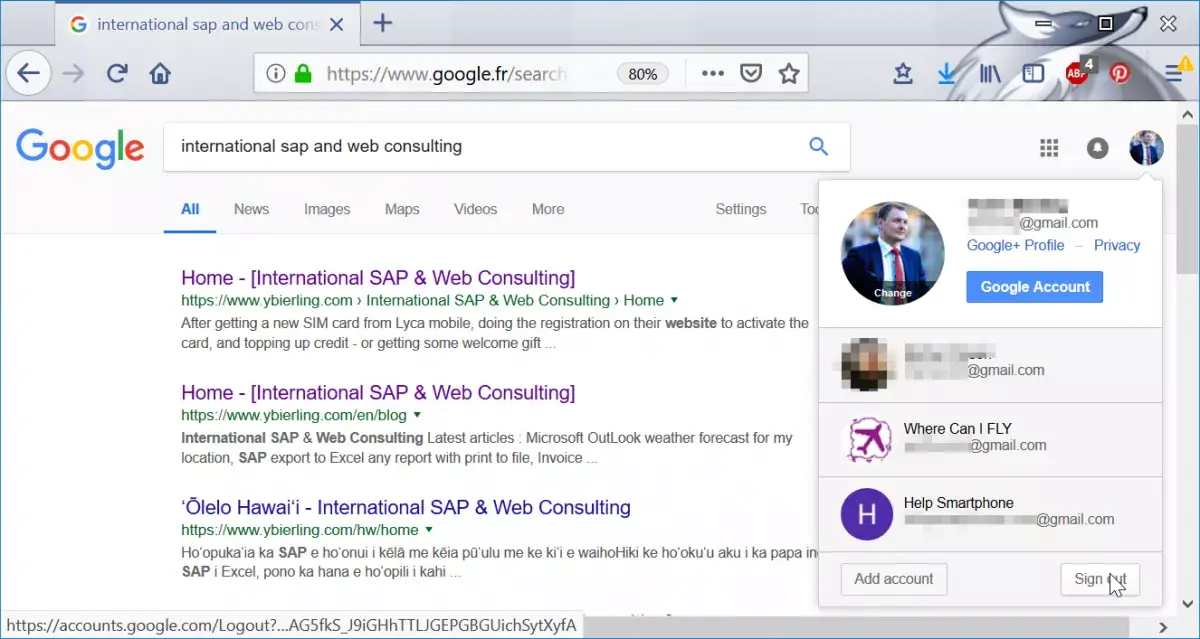Viewport: 1200px width, 639px height.
Task: Click the blue Google Account button
Action: [x=1035, y=287]
